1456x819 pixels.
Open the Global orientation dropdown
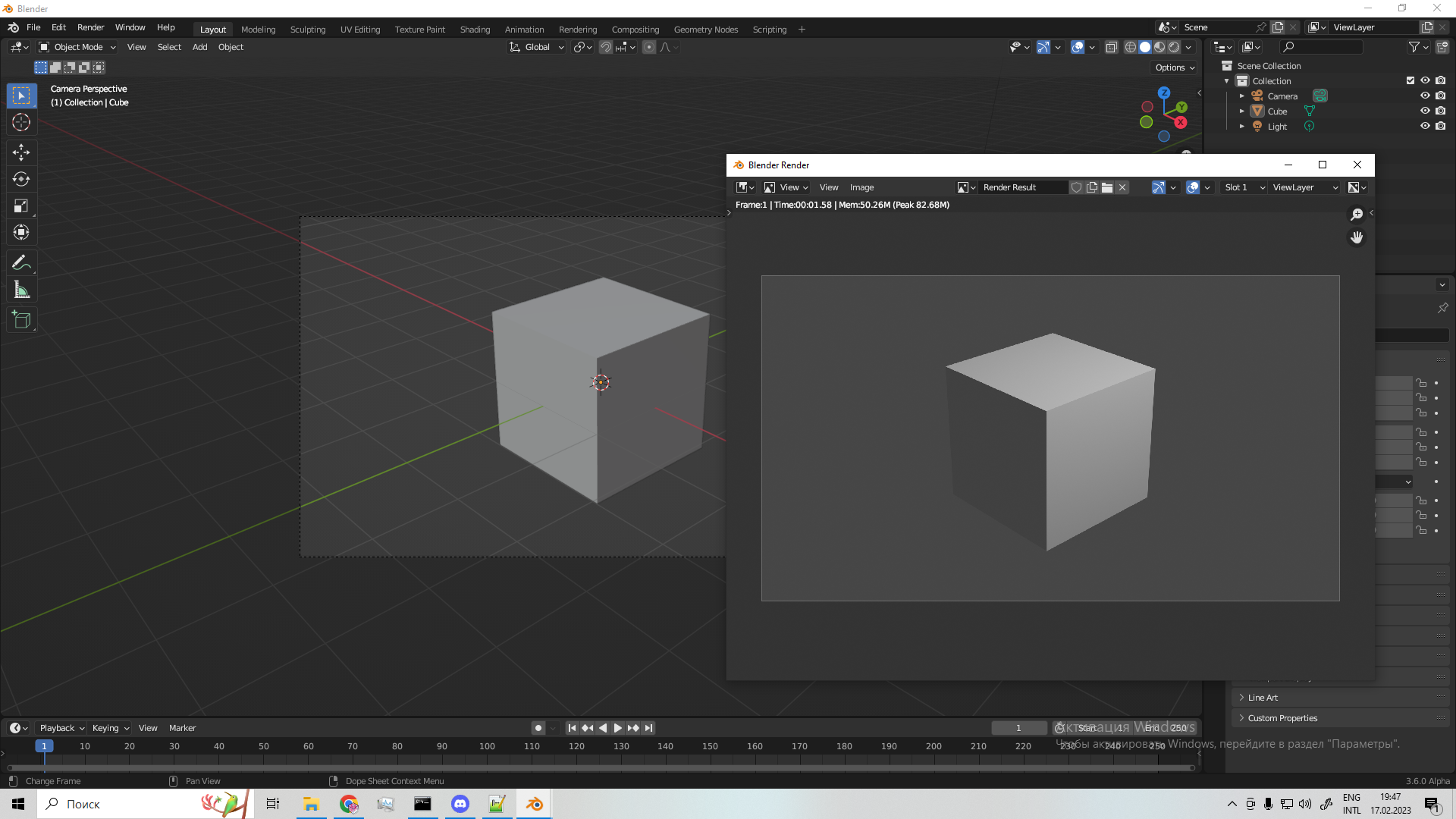(x=537, y=47)
